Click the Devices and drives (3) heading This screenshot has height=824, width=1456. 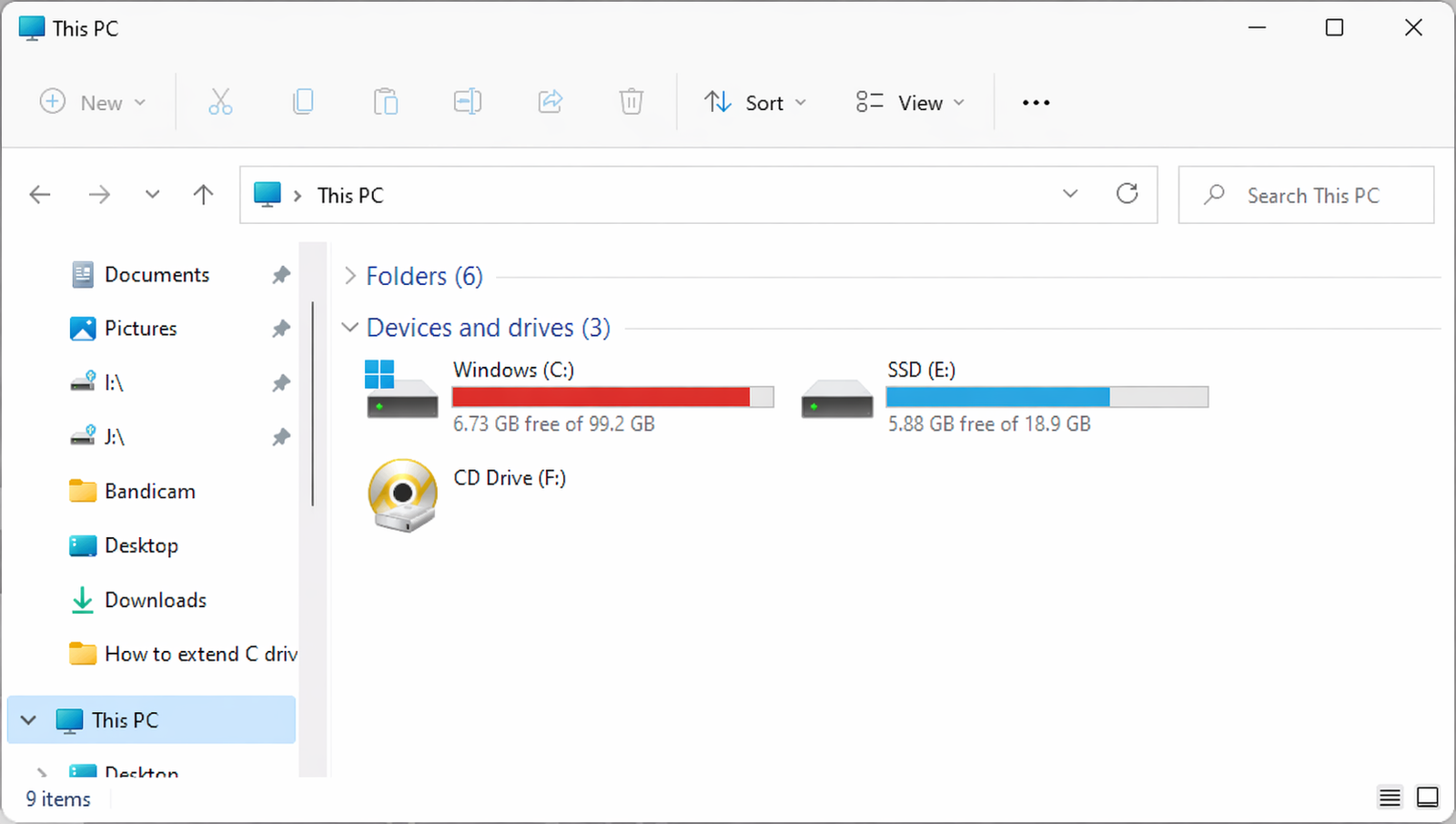click(488, 327)
